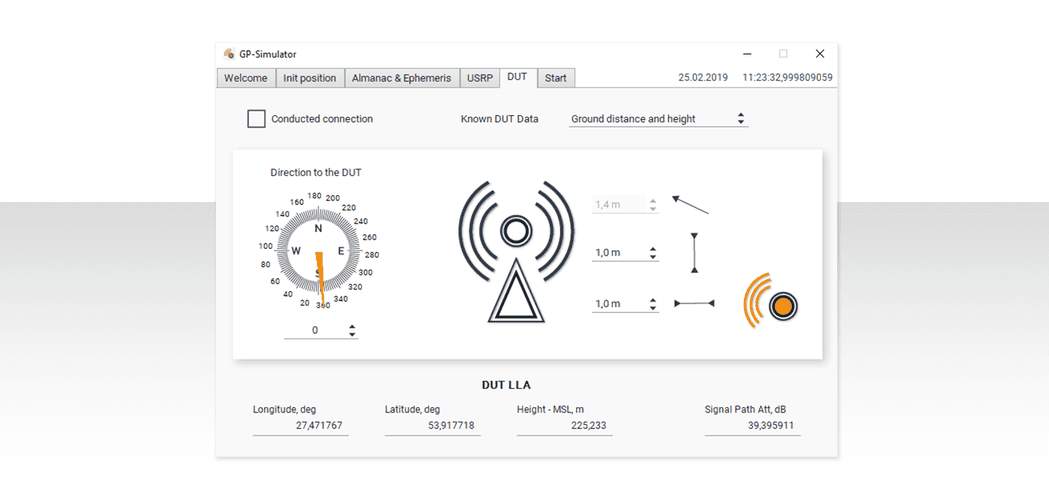Screen dimensions: 1049x500
Task: Open the Init position tab
Action: (x=309, y=78)
